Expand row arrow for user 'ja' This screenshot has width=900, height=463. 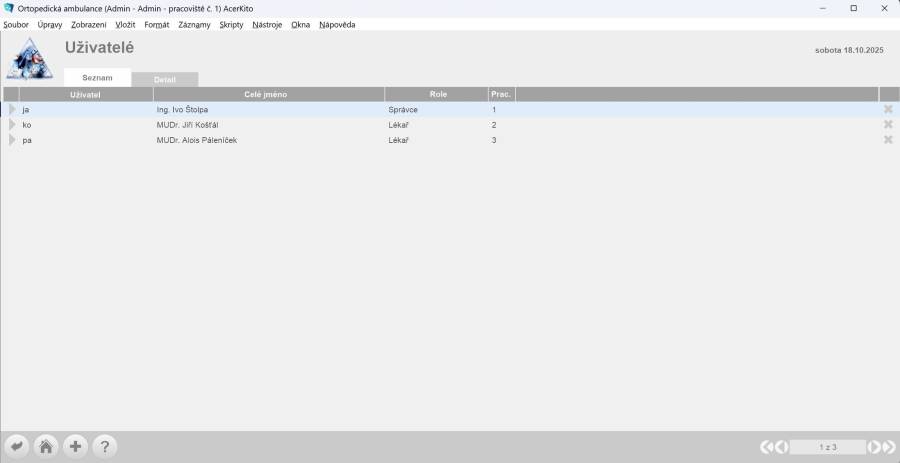coord(12,109)
